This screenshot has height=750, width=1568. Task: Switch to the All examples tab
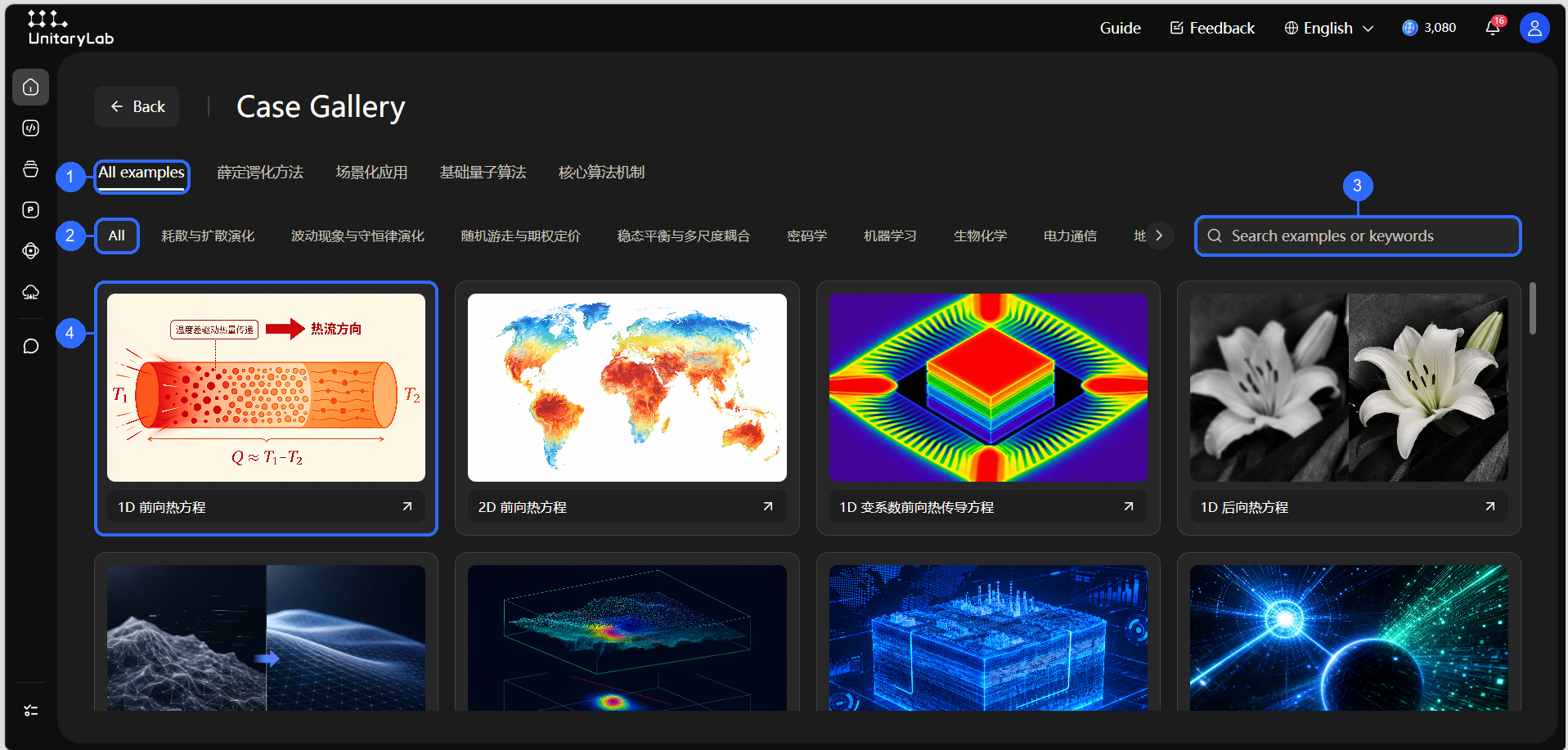tap(142, 173)
